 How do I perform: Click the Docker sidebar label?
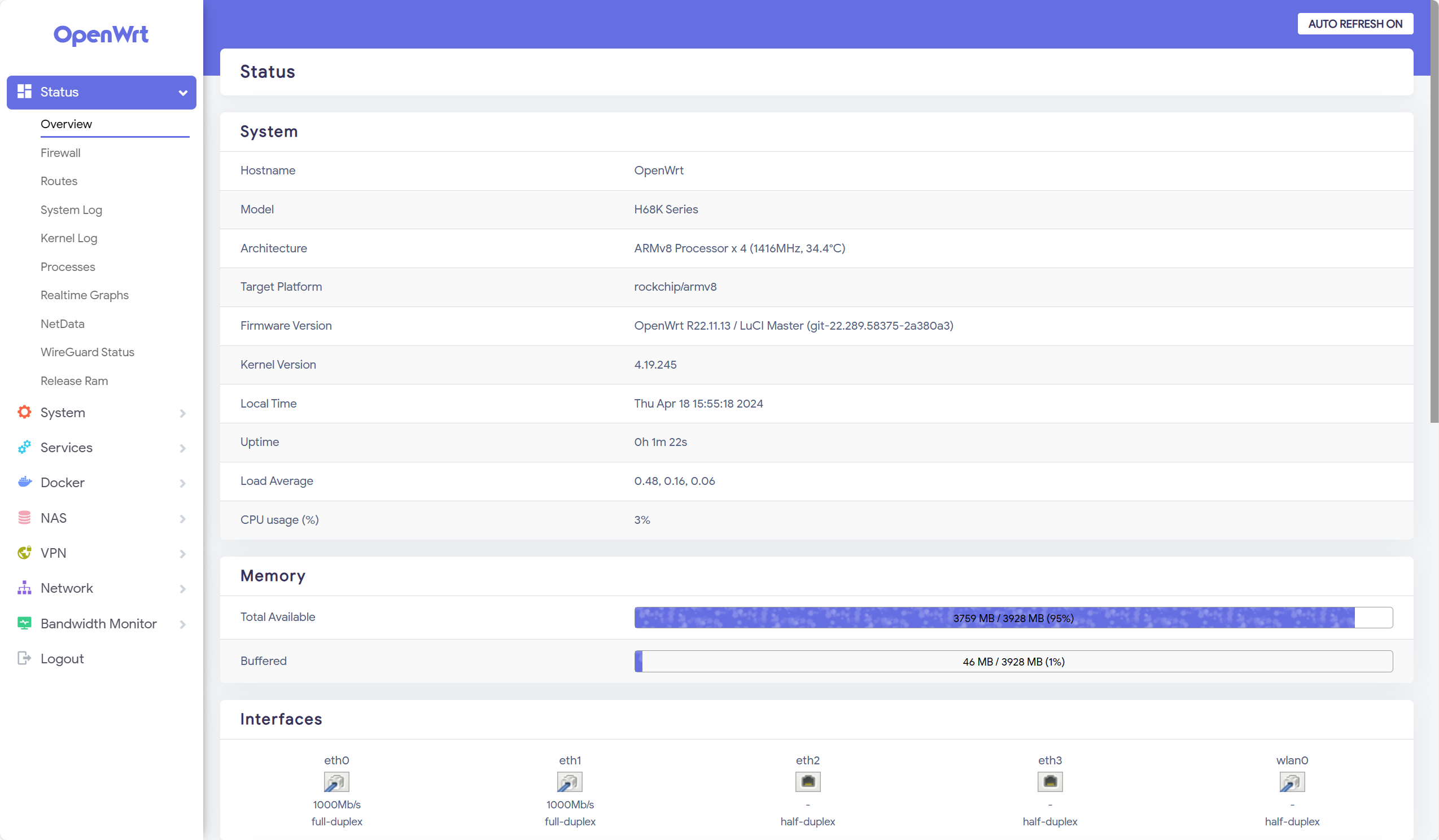(62, 483)
